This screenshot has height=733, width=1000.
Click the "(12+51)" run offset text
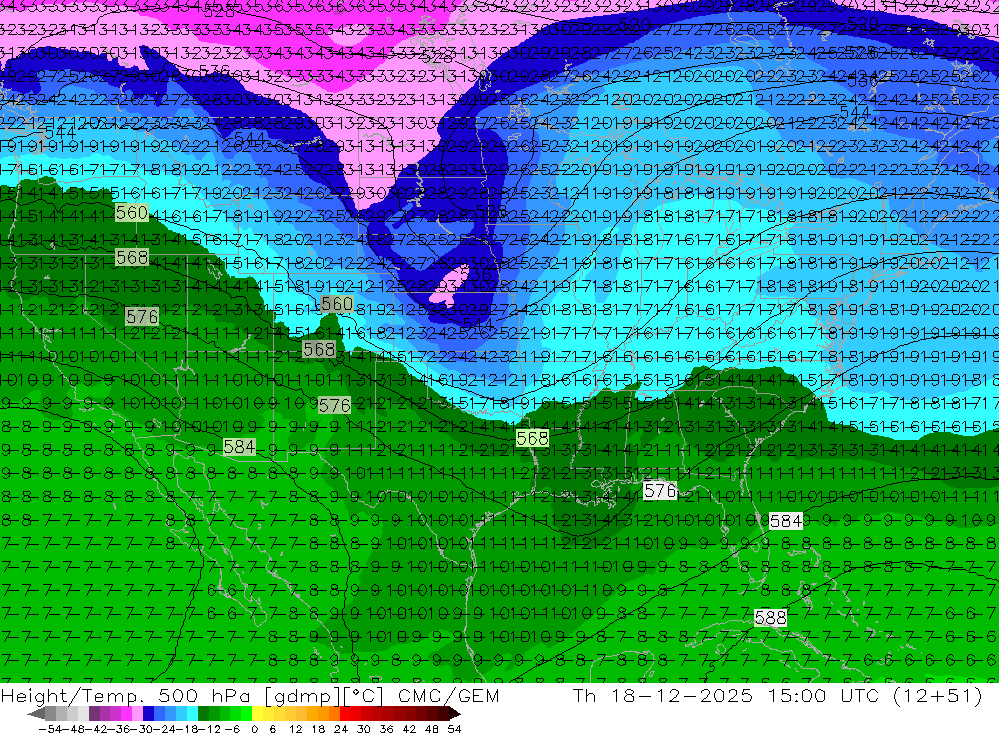coord(938,695)
